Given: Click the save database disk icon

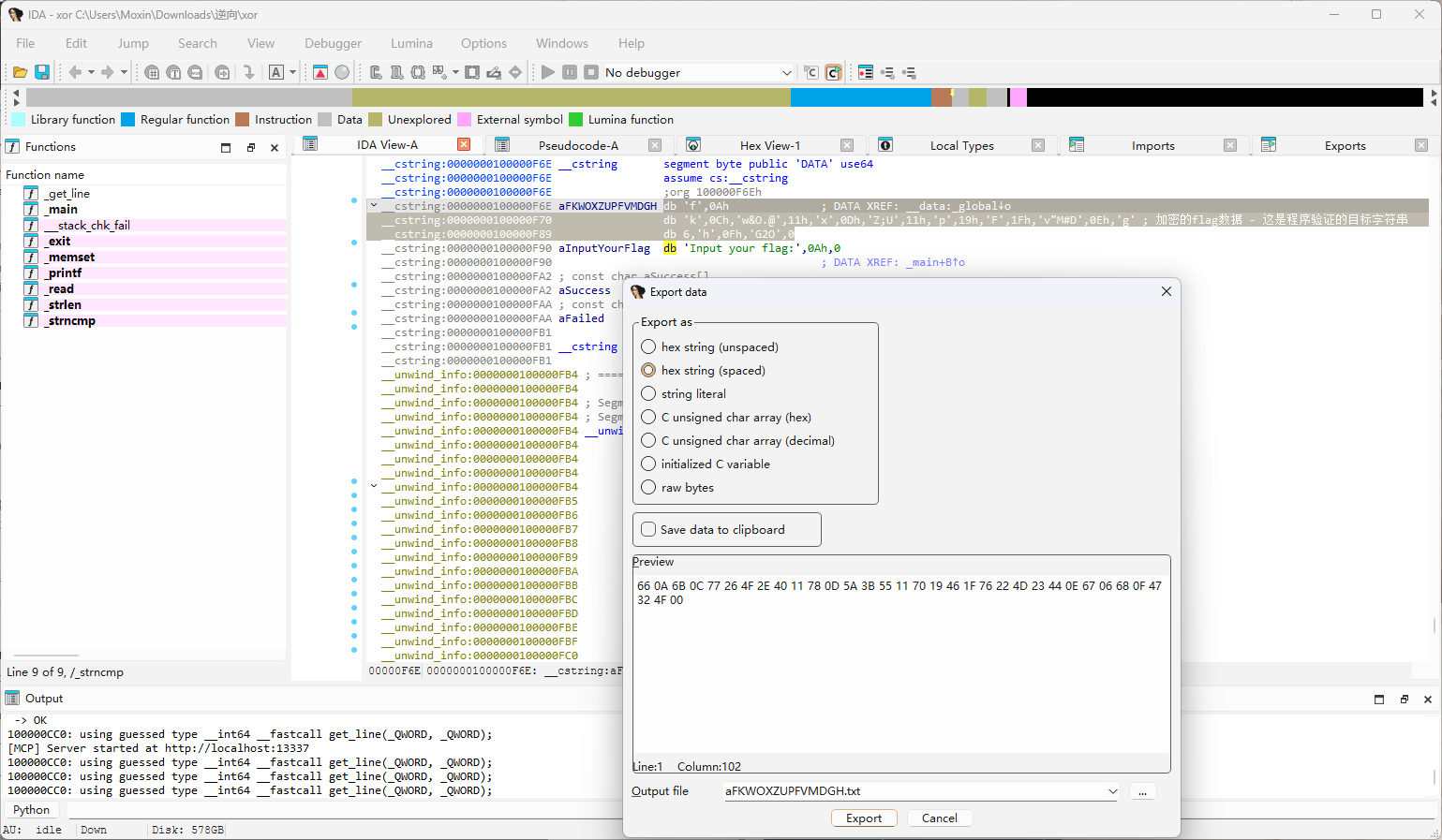Looking at the screenshot, I should 42,72.
